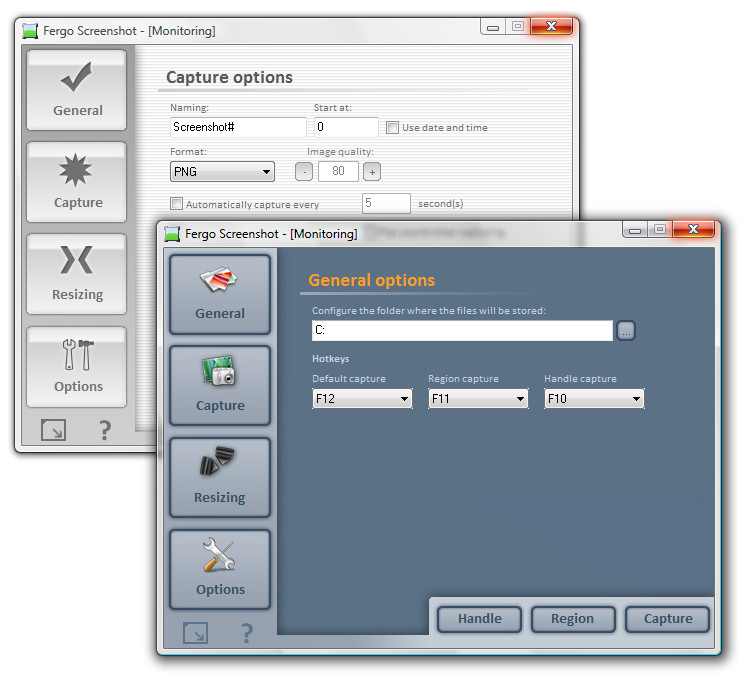Increase image quality with plus button

[372, 171]
